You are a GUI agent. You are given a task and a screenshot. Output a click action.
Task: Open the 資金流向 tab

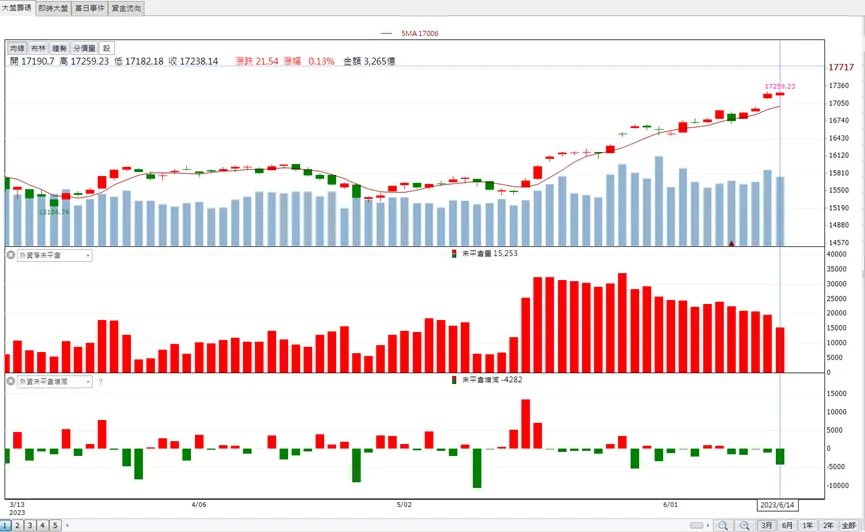pyautogui.click(x=126, y=8)
